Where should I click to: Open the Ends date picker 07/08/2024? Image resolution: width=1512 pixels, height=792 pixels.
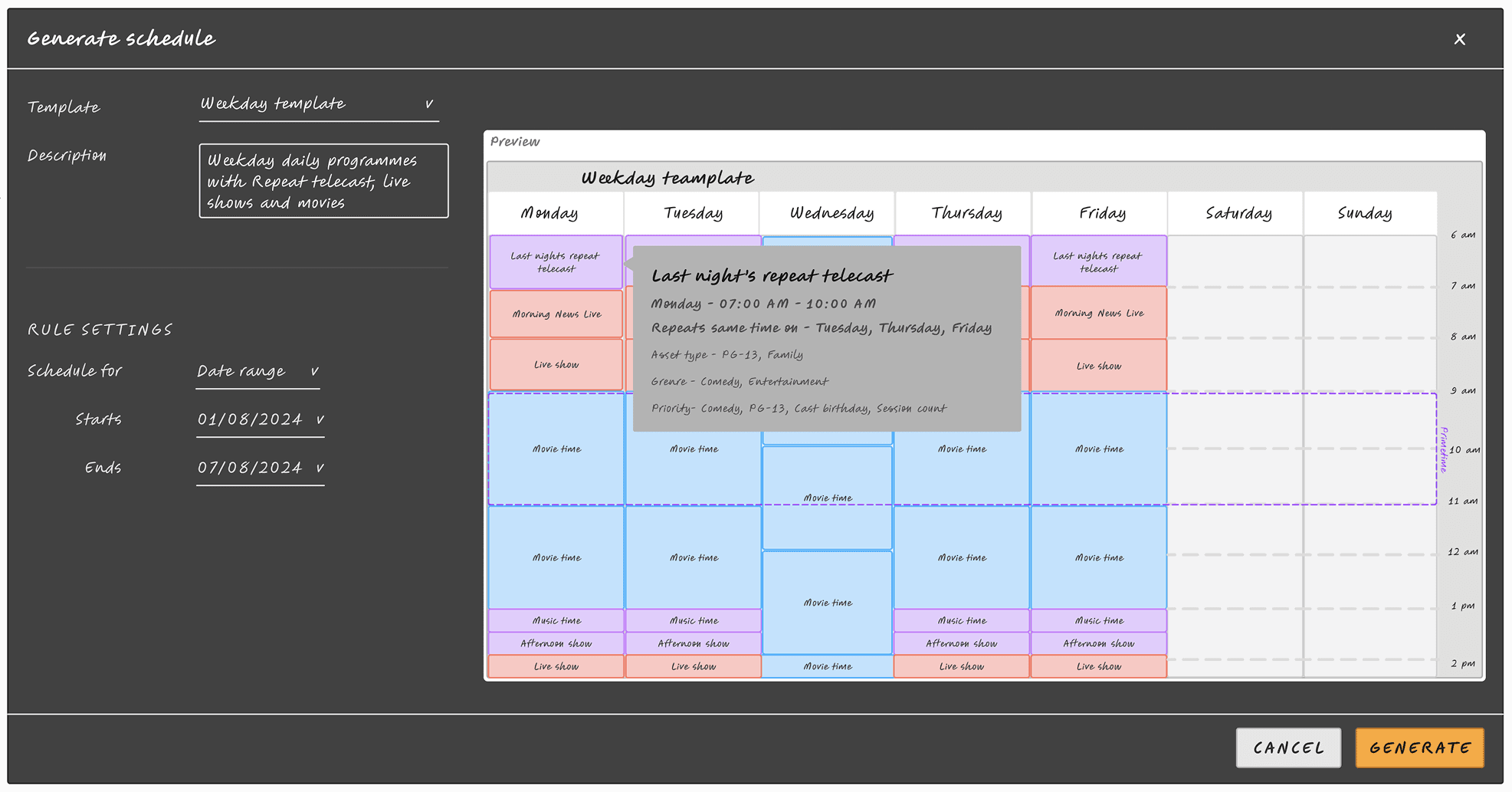(x=261, y=468)
